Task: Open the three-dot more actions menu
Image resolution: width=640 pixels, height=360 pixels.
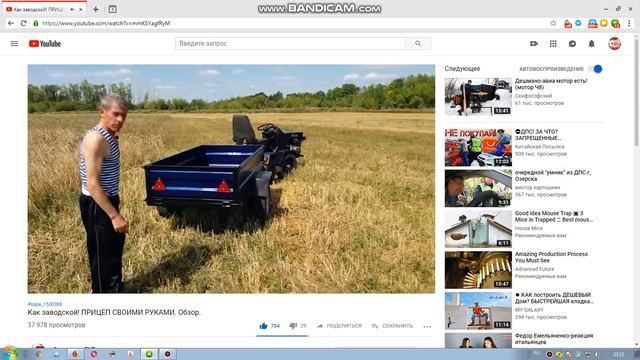Action: pos(427,326)
